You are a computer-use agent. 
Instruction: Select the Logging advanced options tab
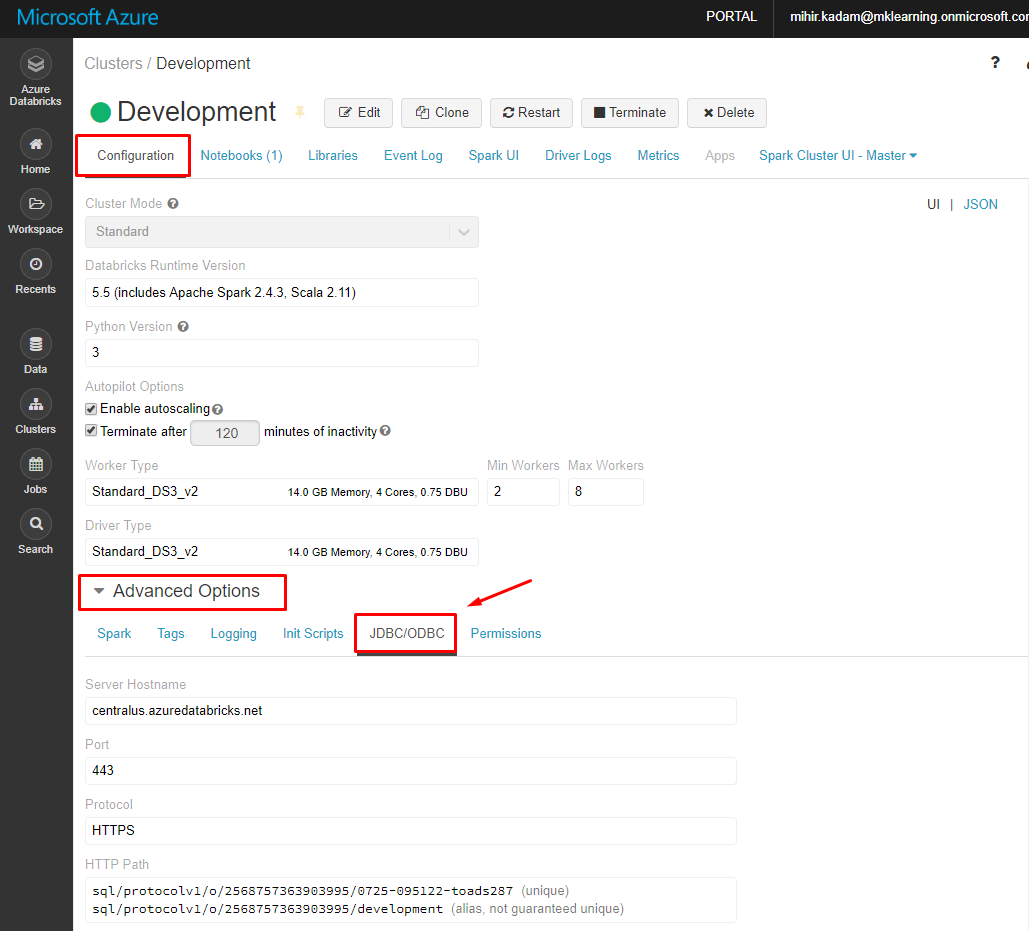tap(234, 633)
